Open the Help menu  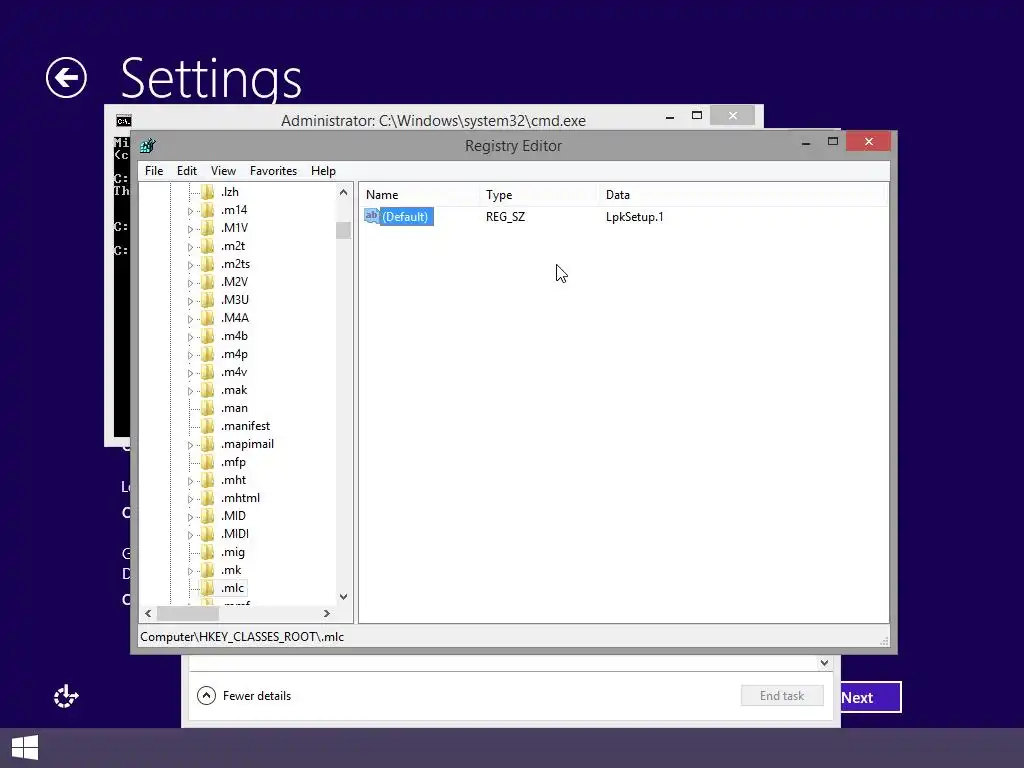[323, 171]
